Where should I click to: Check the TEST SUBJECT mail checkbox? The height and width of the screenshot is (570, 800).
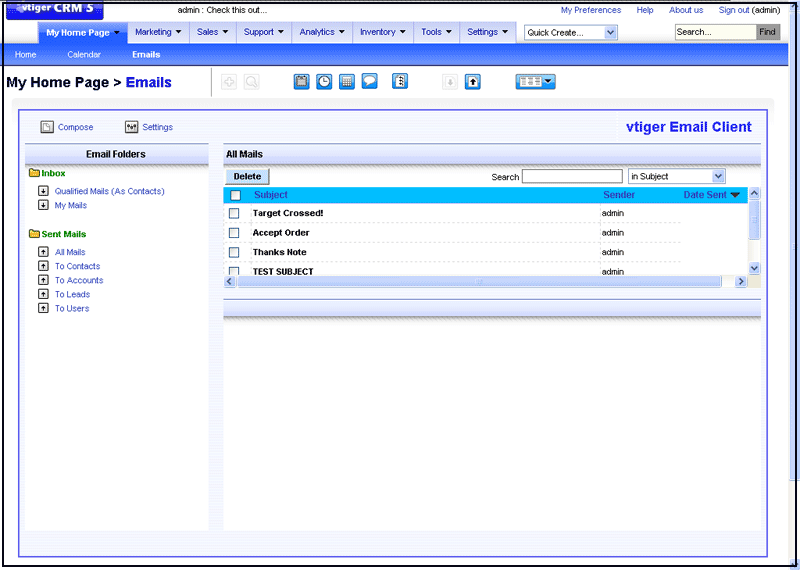click(x=234, y=271)
